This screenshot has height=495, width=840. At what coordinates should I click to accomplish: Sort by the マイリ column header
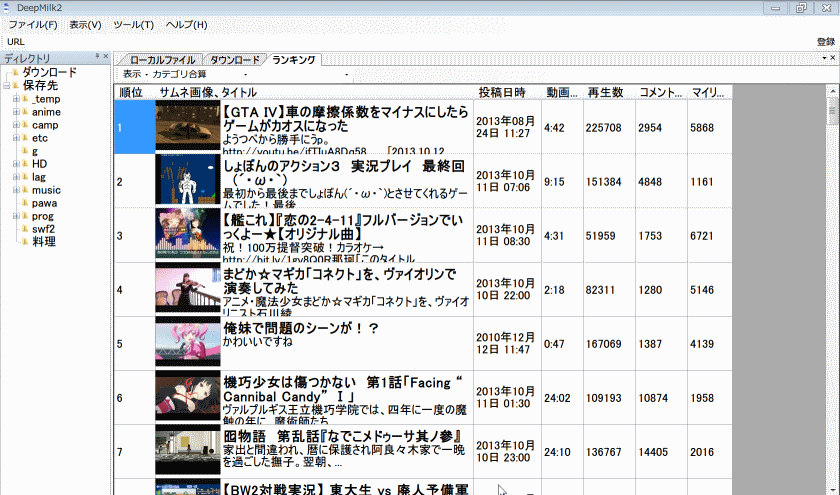coord(709,92)
